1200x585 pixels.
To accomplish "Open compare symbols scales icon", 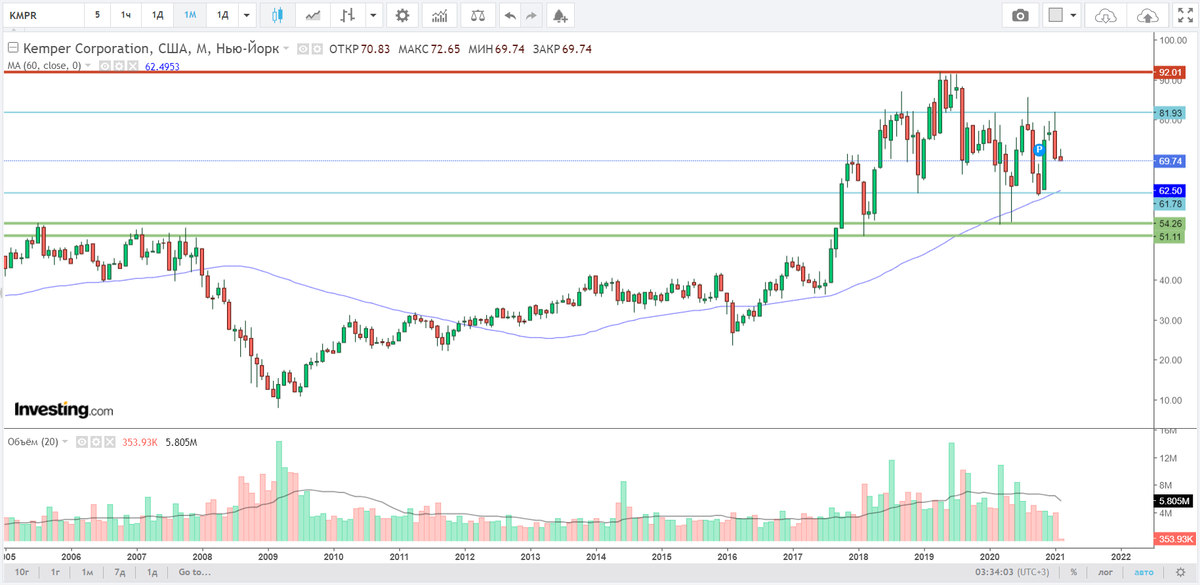I will pyautogui.click(x=479, y=15).
